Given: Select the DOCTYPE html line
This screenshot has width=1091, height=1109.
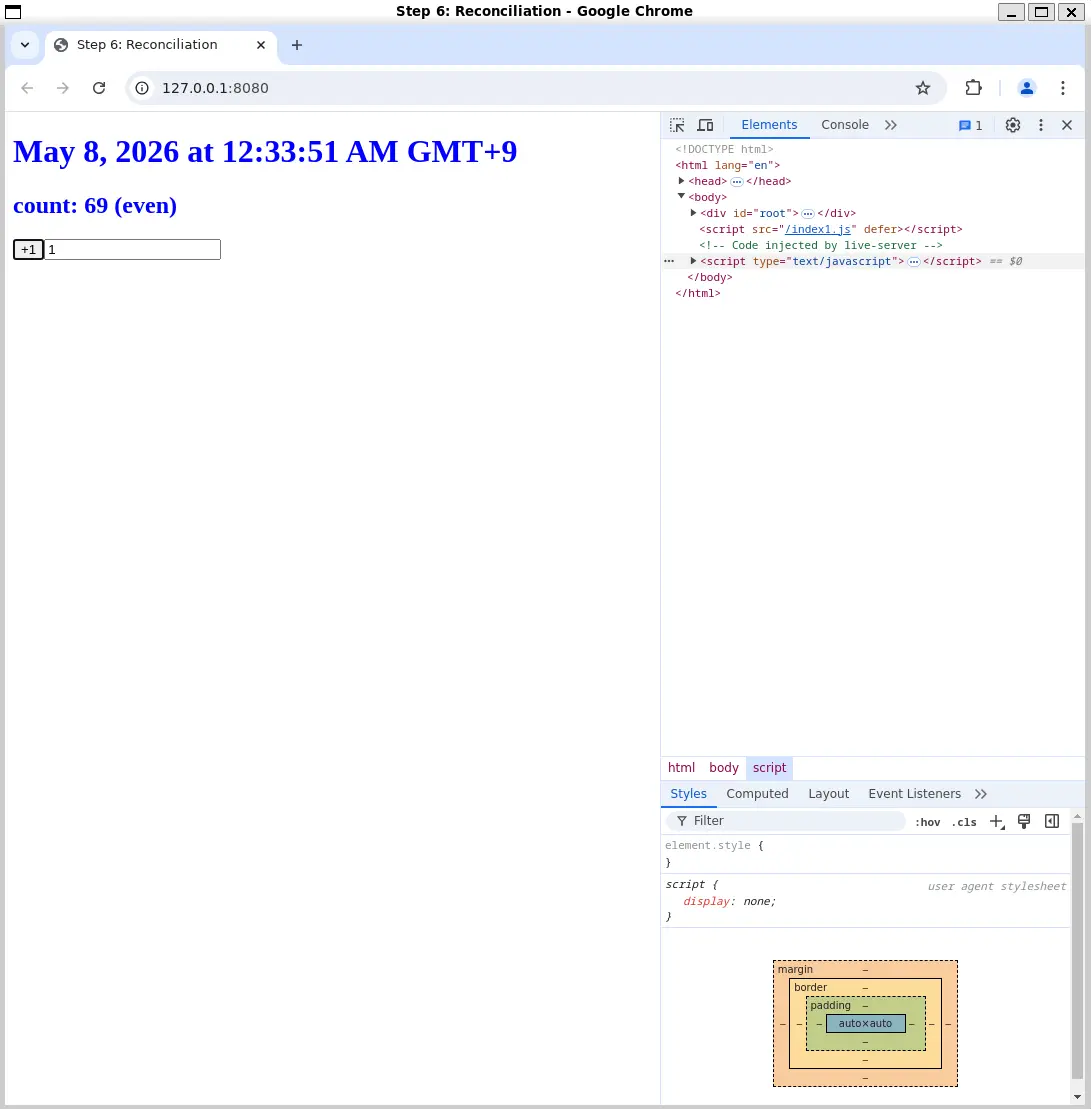Looking at the screenshot, I should point(724,149).
